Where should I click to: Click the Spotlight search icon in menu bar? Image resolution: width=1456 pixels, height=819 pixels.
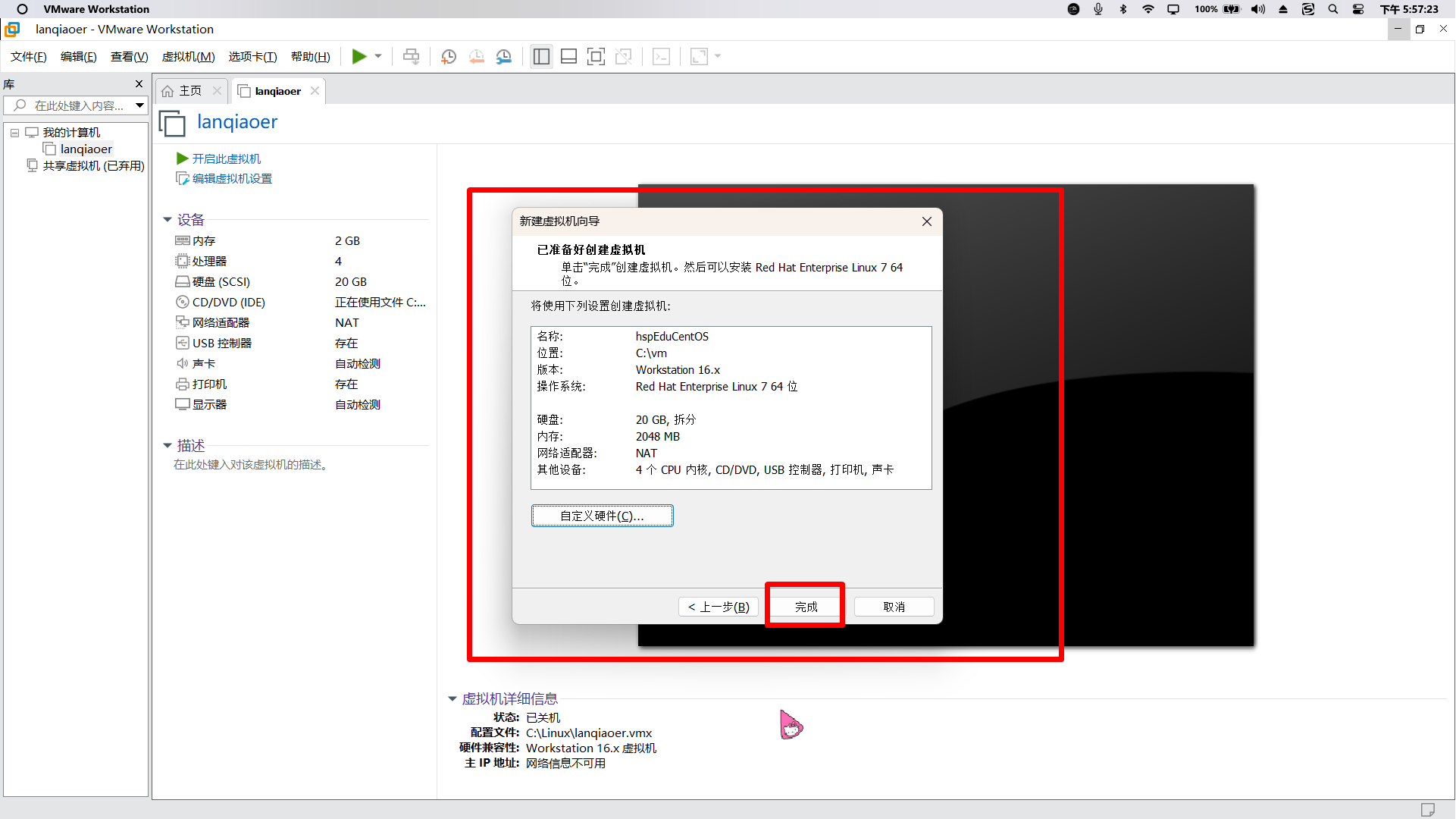point(1333,9)
